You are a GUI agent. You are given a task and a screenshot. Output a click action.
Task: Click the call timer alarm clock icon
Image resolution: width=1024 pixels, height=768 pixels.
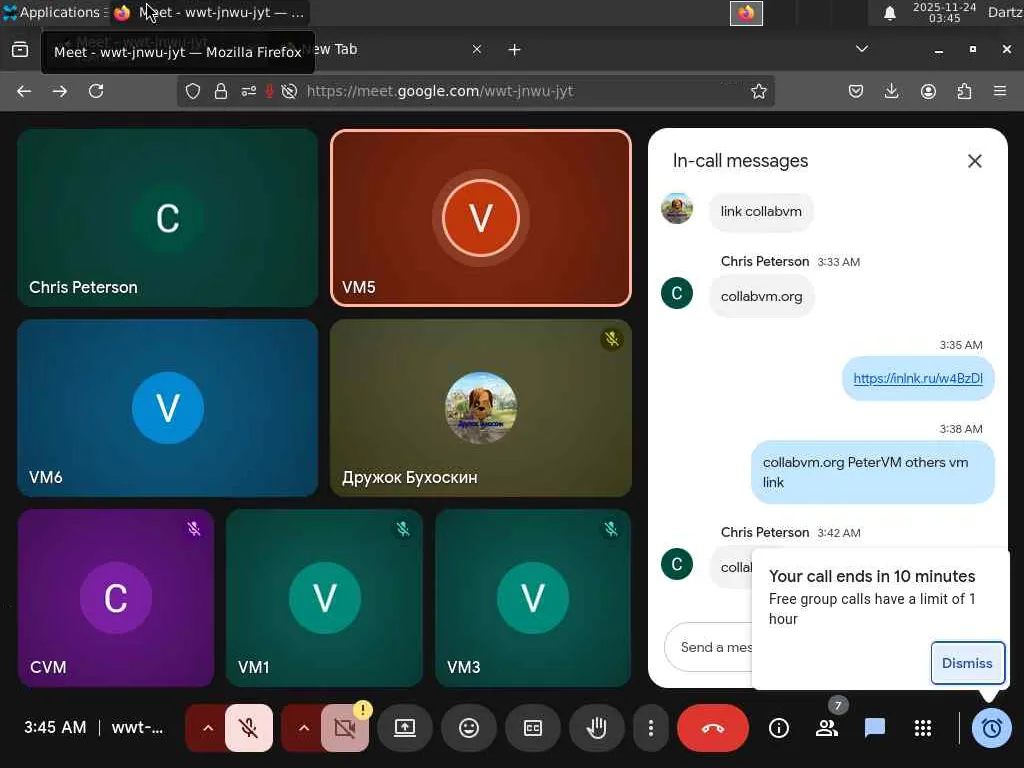click(991, 728)
